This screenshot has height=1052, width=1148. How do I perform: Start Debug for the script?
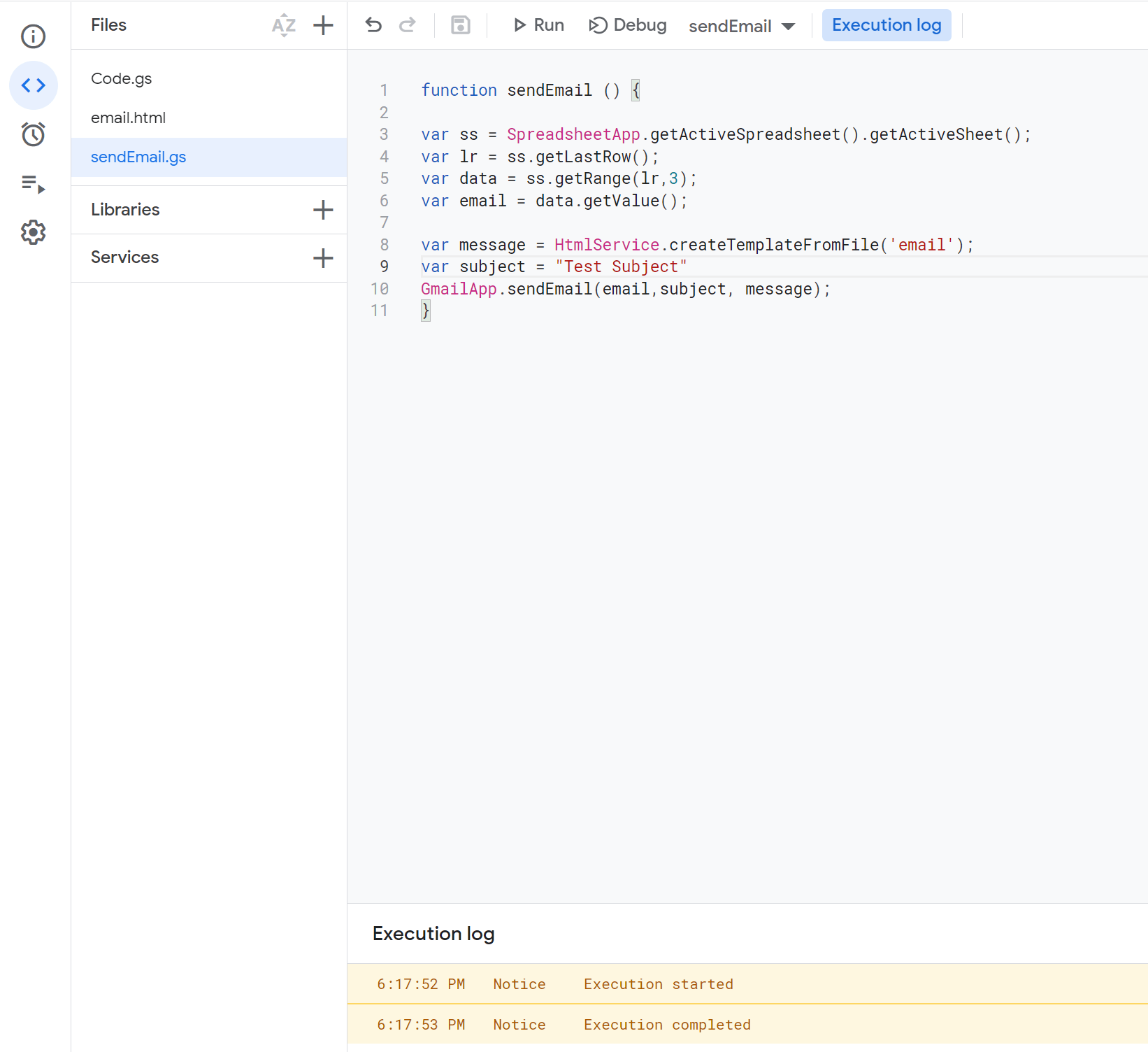[x=628, y=26]
